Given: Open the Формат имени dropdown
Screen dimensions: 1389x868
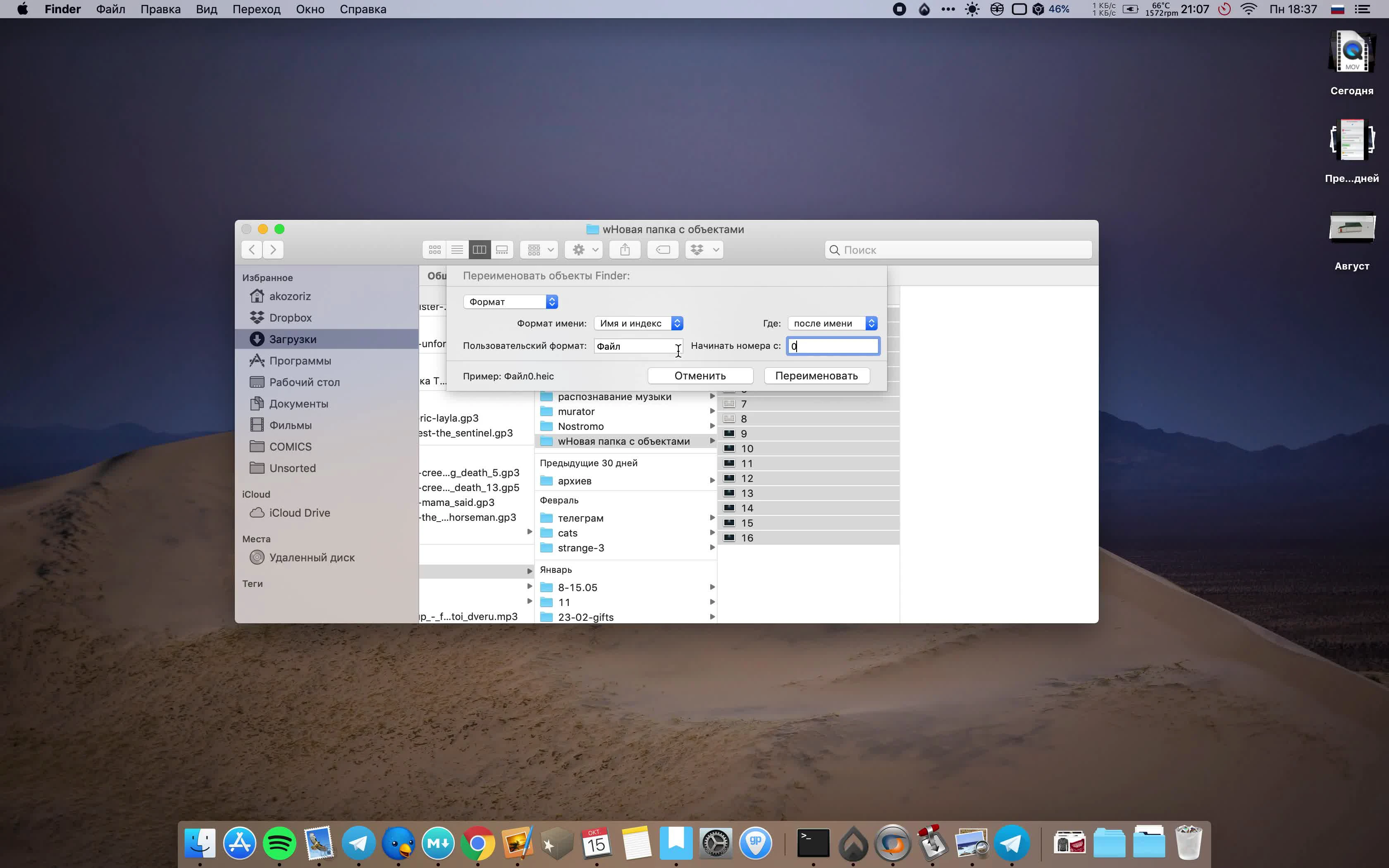Looking at the screenshot, I should (638, 322).
